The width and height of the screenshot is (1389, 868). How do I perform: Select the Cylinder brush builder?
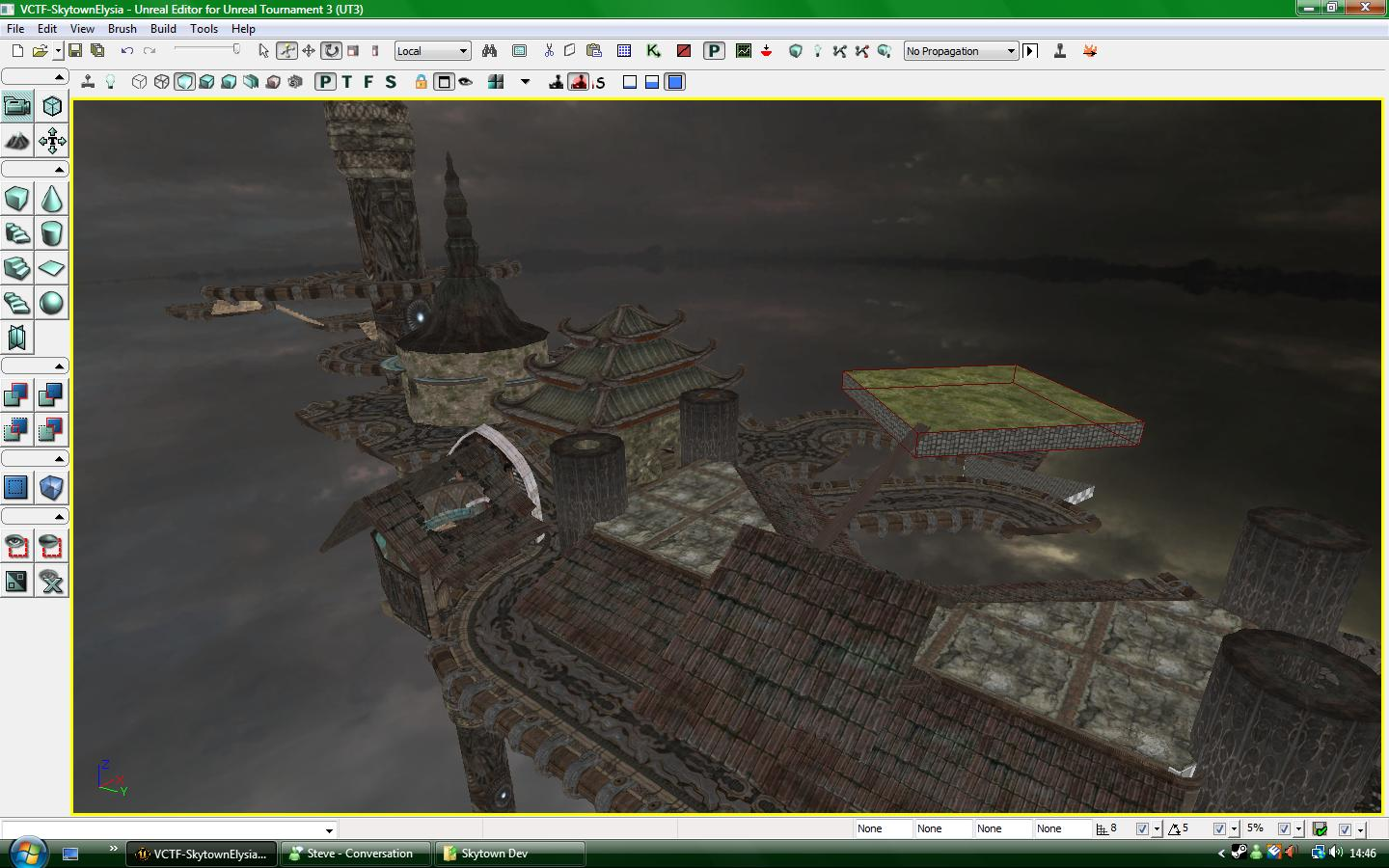click(52, 234)
